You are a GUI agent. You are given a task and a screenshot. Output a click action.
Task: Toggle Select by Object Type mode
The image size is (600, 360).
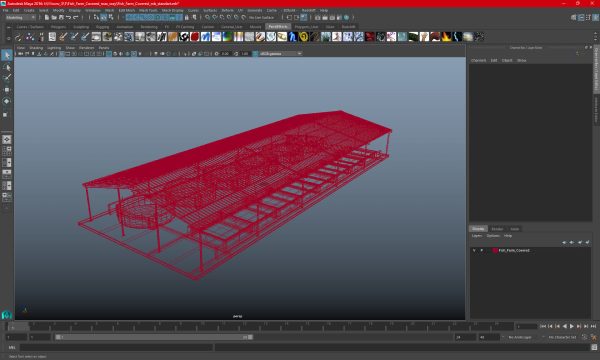(103, 17)
